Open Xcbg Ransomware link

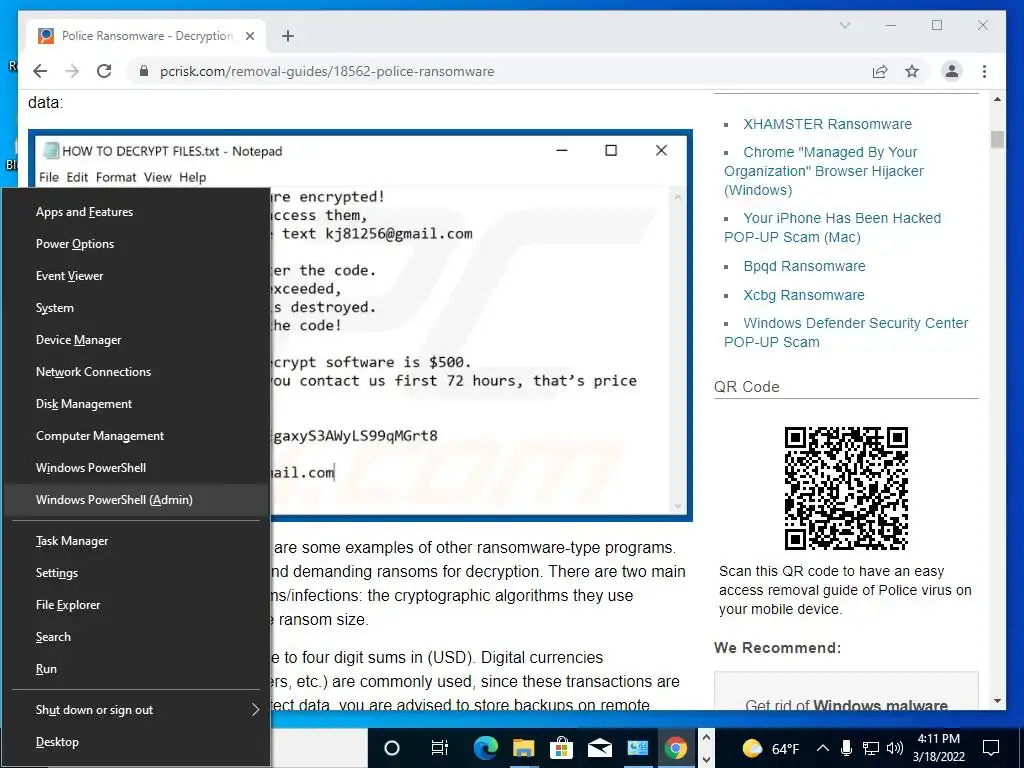[803, 295]
